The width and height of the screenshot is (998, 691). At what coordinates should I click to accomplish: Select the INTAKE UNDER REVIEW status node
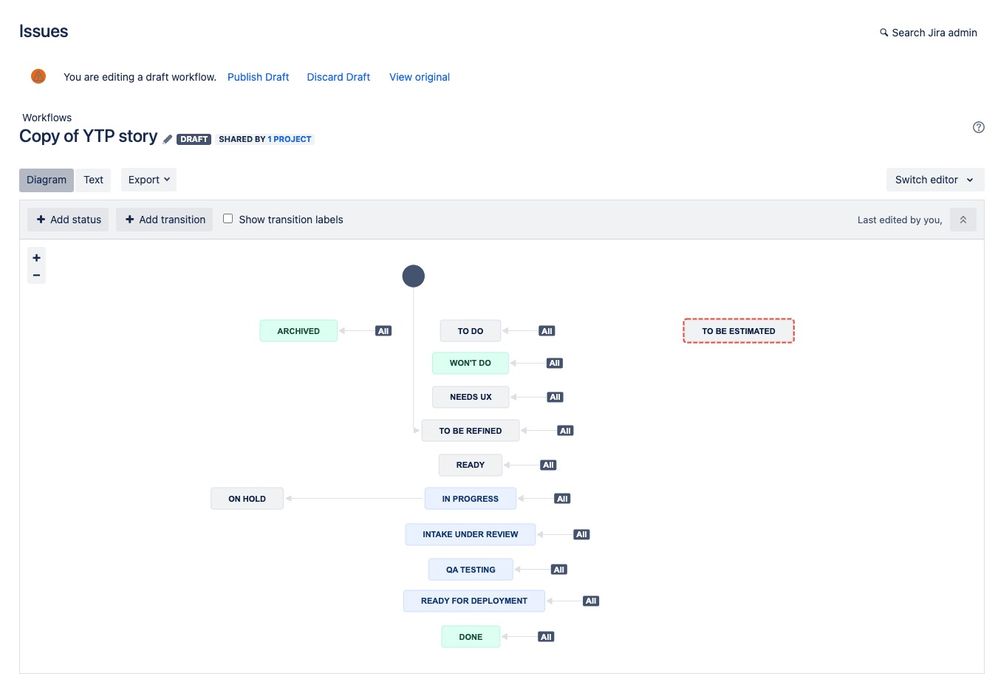(x=470, y=534)
